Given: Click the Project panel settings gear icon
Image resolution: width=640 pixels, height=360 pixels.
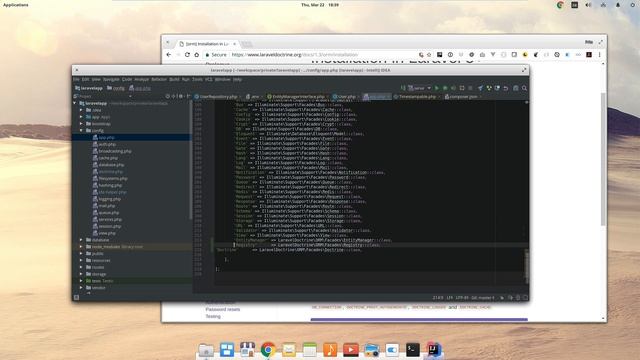Looking at the screenshot, I should (181, 96).
